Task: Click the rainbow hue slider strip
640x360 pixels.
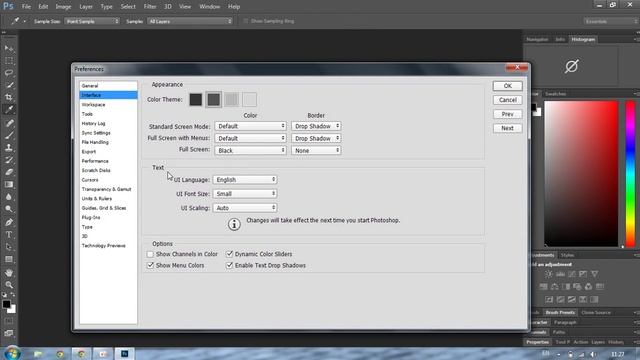Action: click(x=630, y=174)
